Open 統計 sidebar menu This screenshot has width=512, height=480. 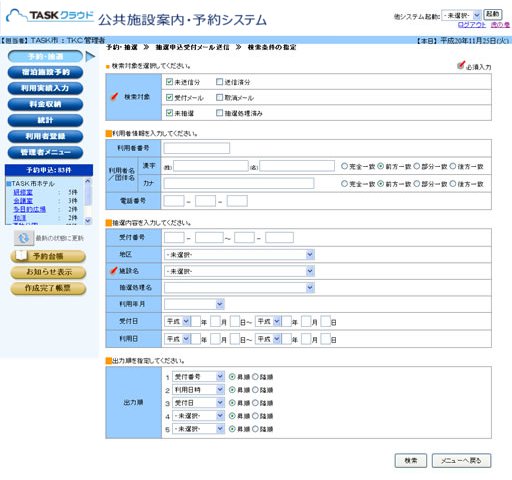[x=45, y=120]
